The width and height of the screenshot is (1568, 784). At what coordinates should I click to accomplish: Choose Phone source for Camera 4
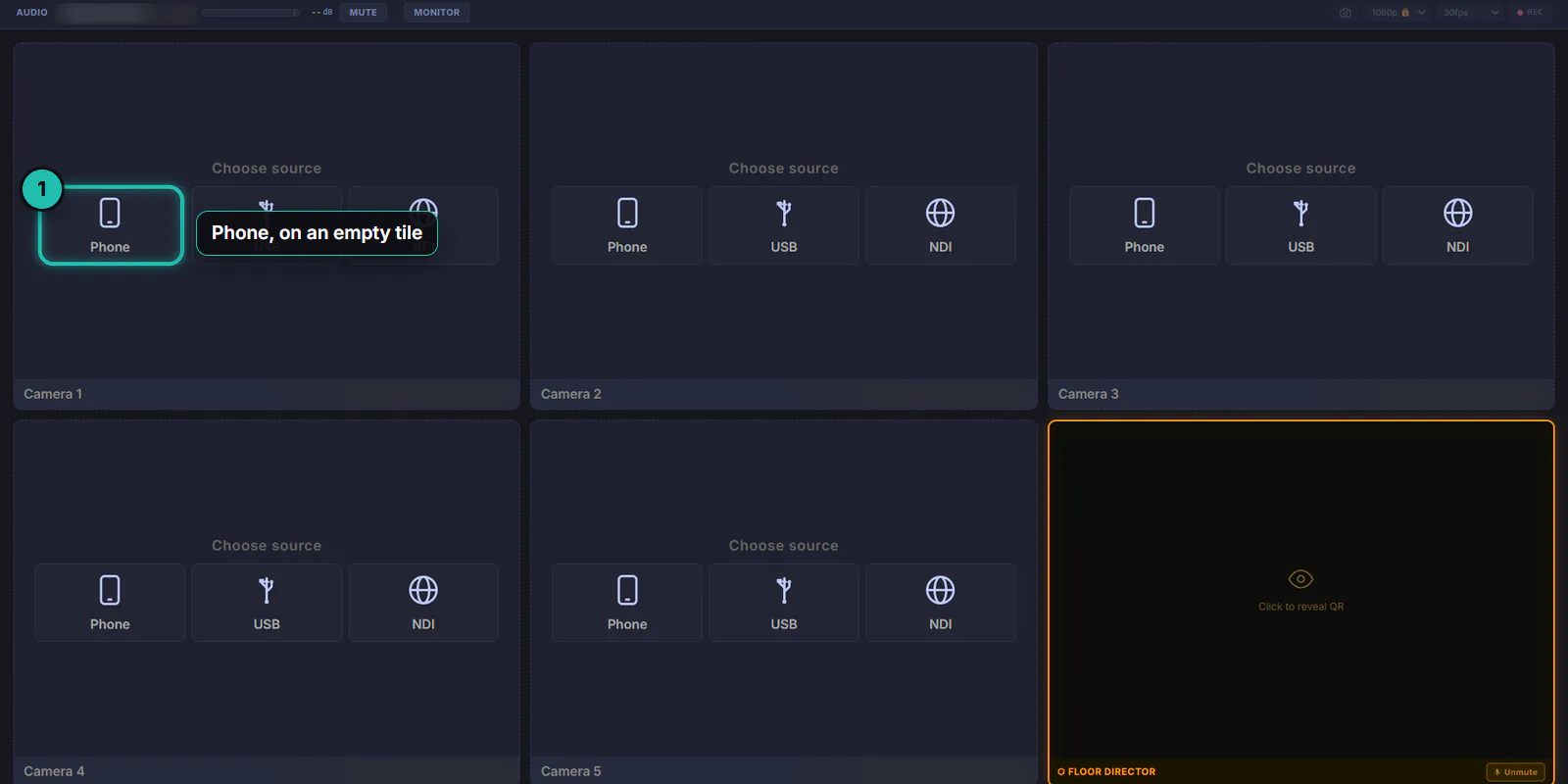pos(110,603)
